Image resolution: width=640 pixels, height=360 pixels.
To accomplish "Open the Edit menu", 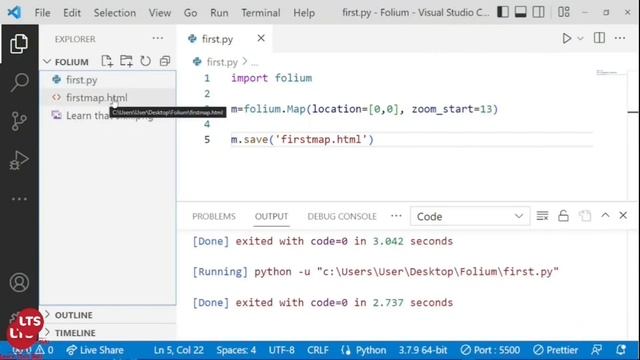I will point(72,13).
